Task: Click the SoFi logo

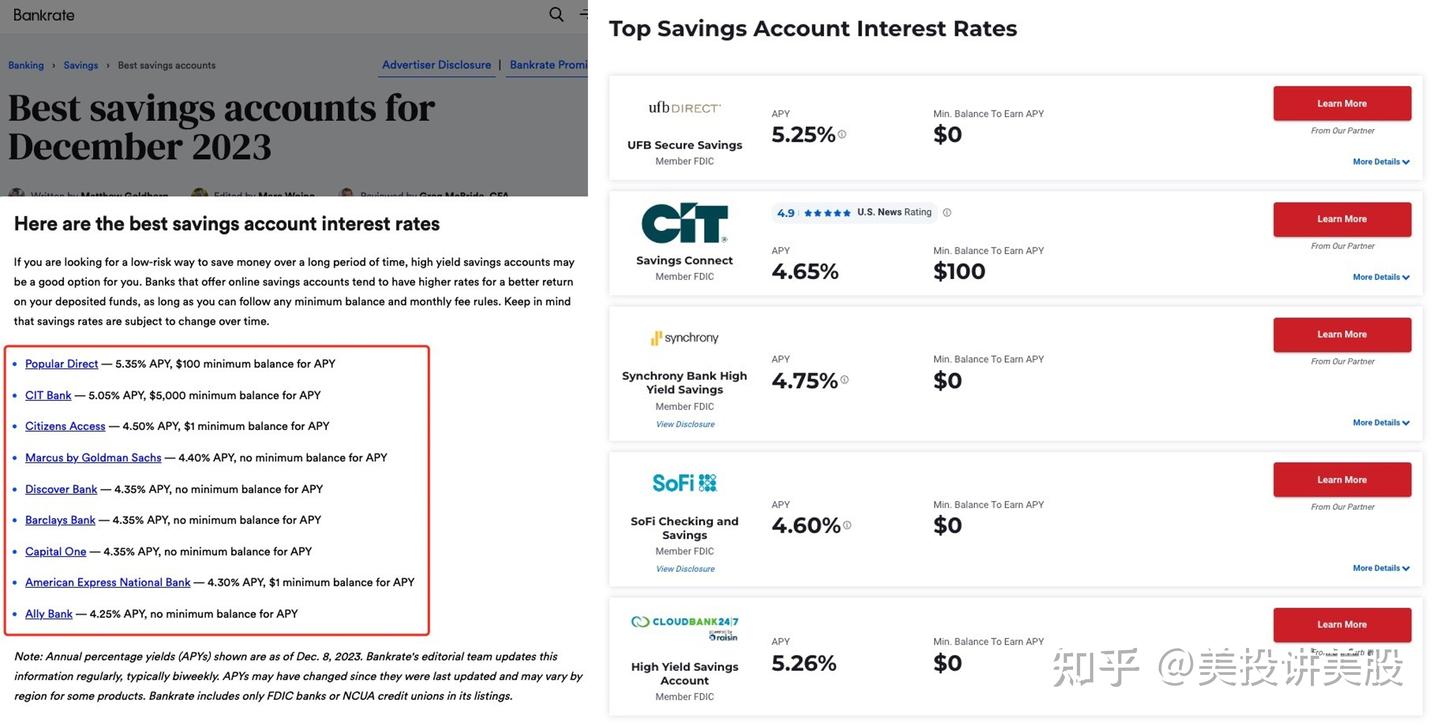Action: 684,483
